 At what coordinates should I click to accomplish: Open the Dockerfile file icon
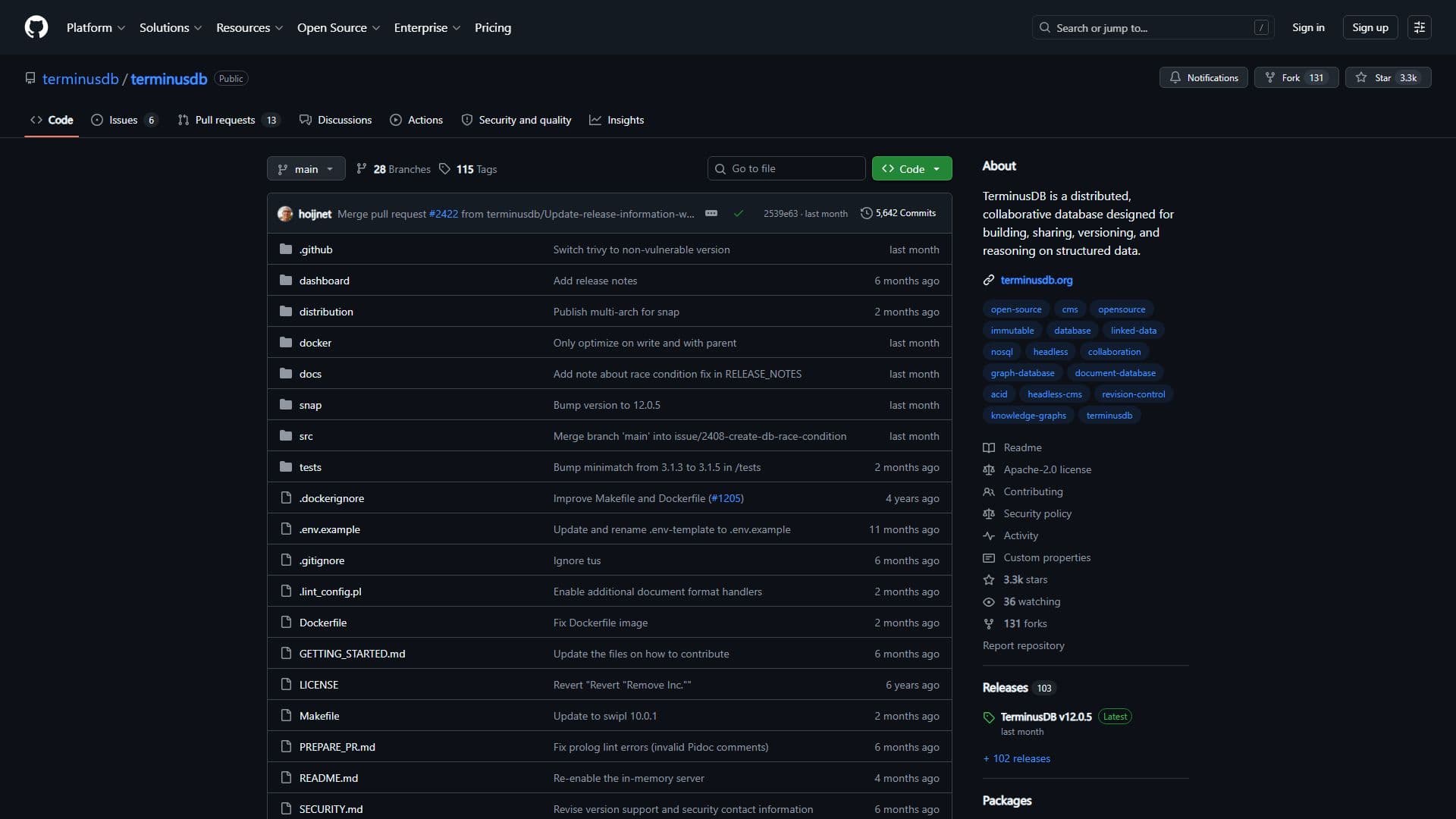coord(286,623)
